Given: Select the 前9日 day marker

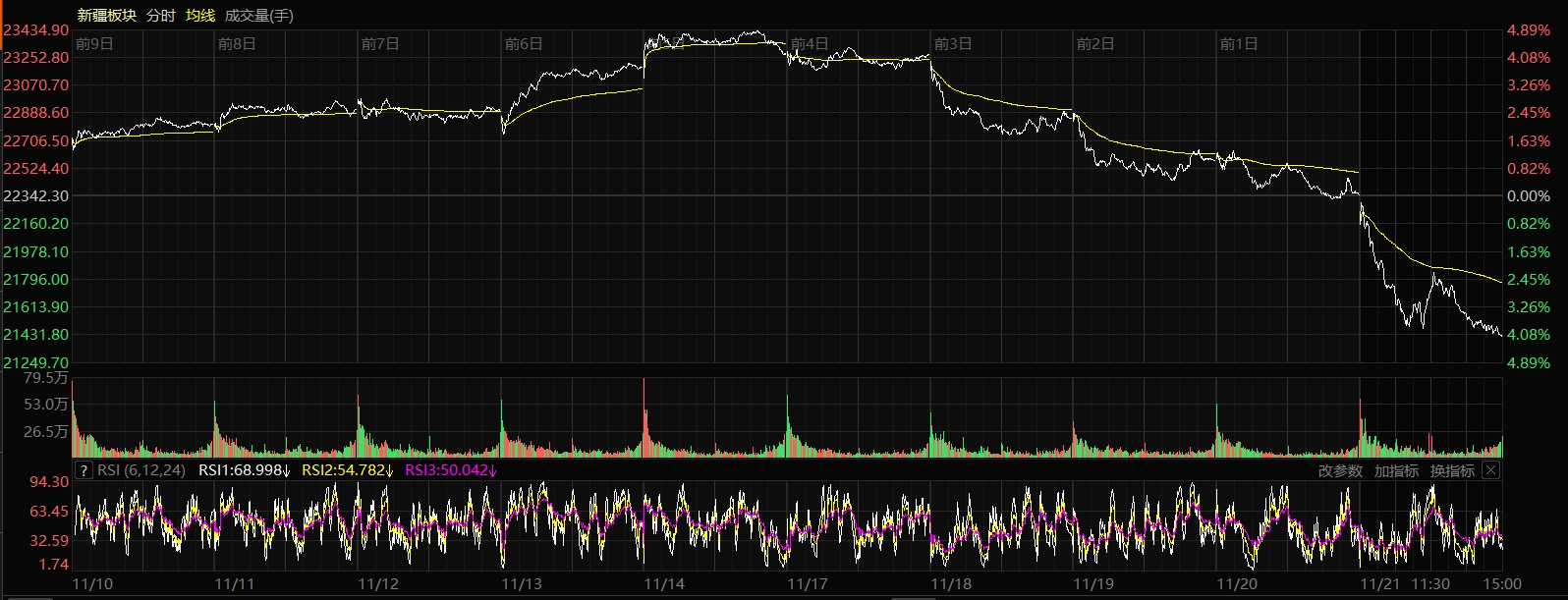Looking at the screenshot, I should [94, 44].
